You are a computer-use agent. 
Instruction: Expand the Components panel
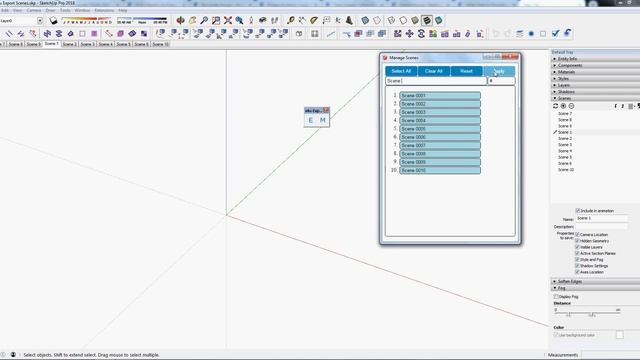pyautogui.click(x=596, y=65)
